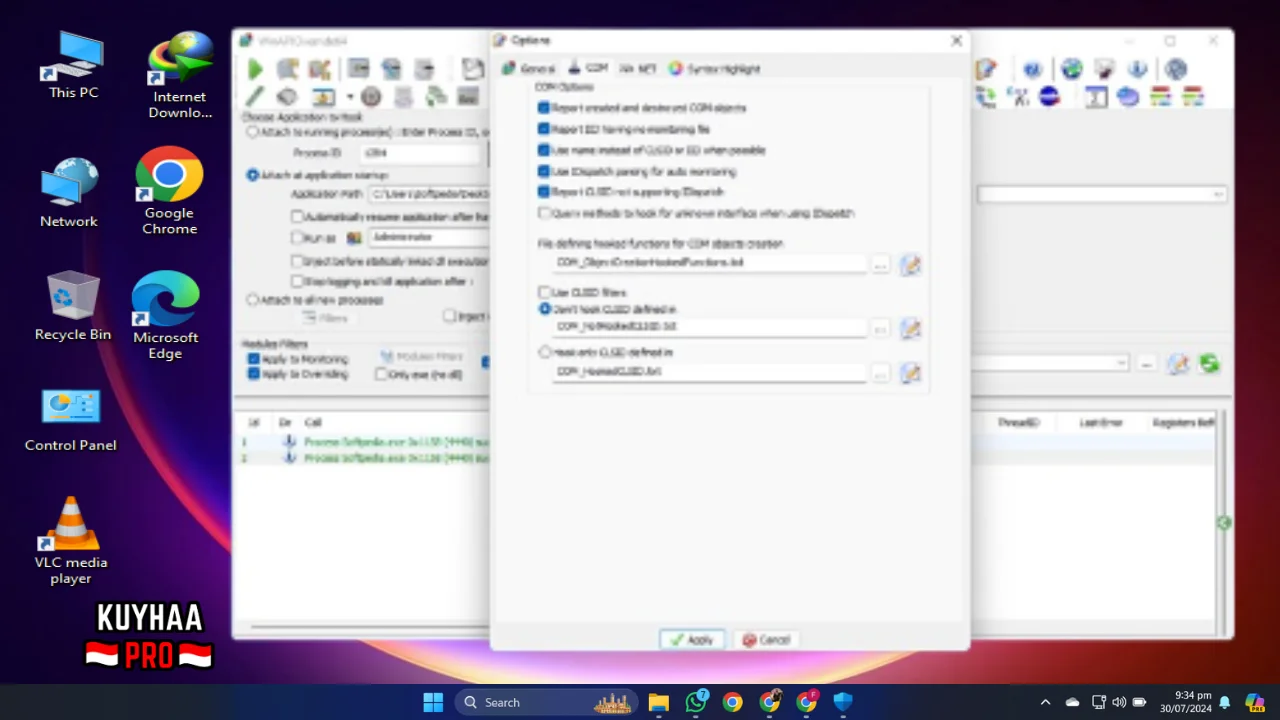The width and height of the screenshot is (1280, 720).
Task: Edit COM_ObjectCreationHookedFunctions file with pencil icon
Action: pyautogui.click(x=910, y=265)
